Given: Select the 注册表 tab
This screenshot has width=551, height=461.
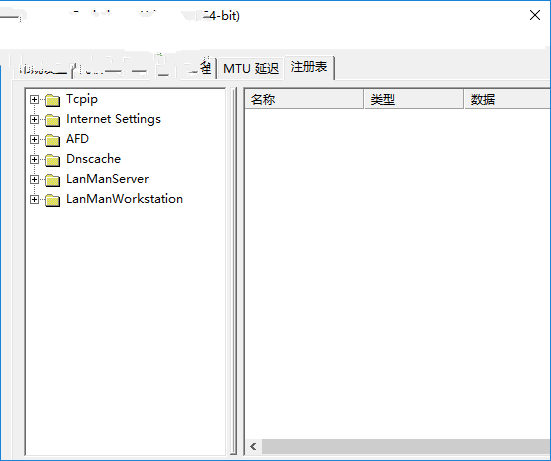Looking at the screenshot, I should coord(309,67).
